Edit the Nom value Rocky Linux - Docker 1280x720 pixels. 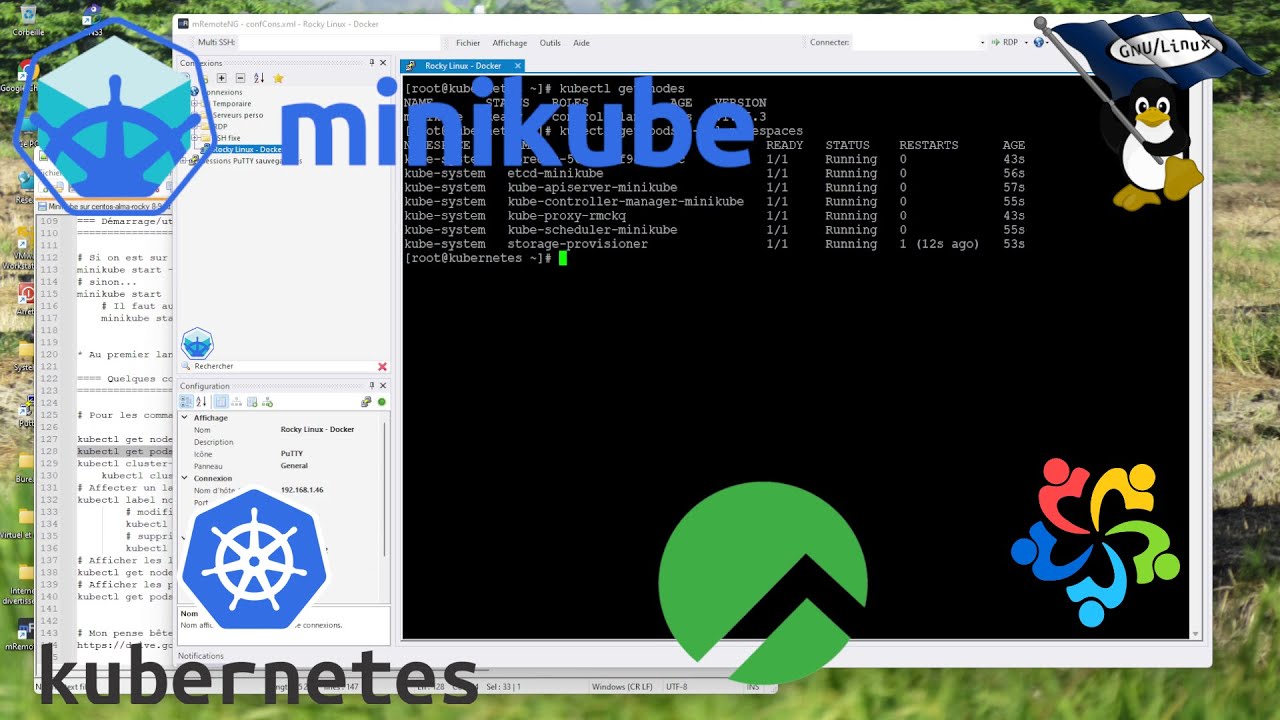[x=317, y=430]
